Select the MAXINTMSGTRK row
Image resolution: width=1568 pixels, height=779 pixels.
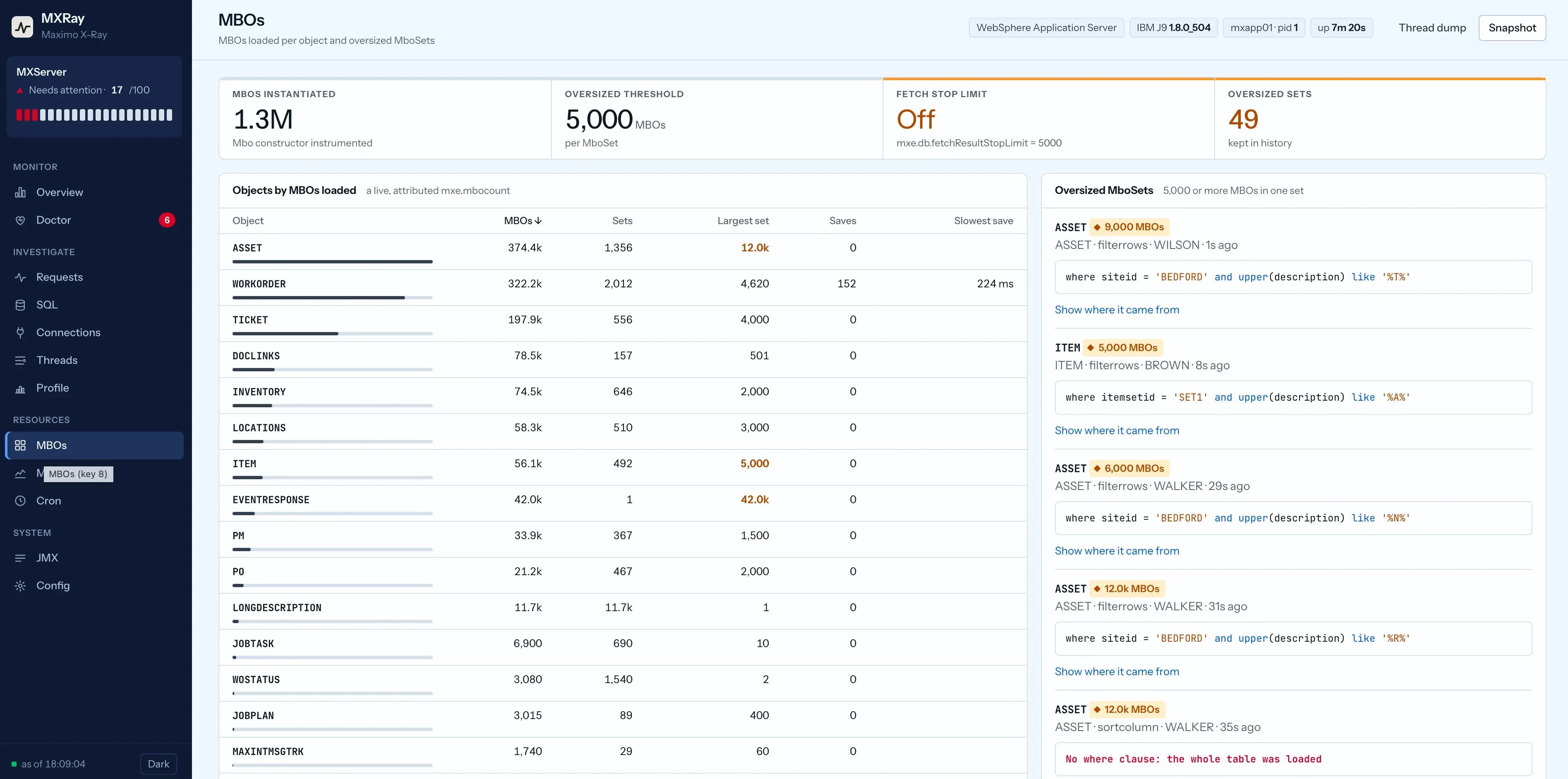click(x=623, y=755)
